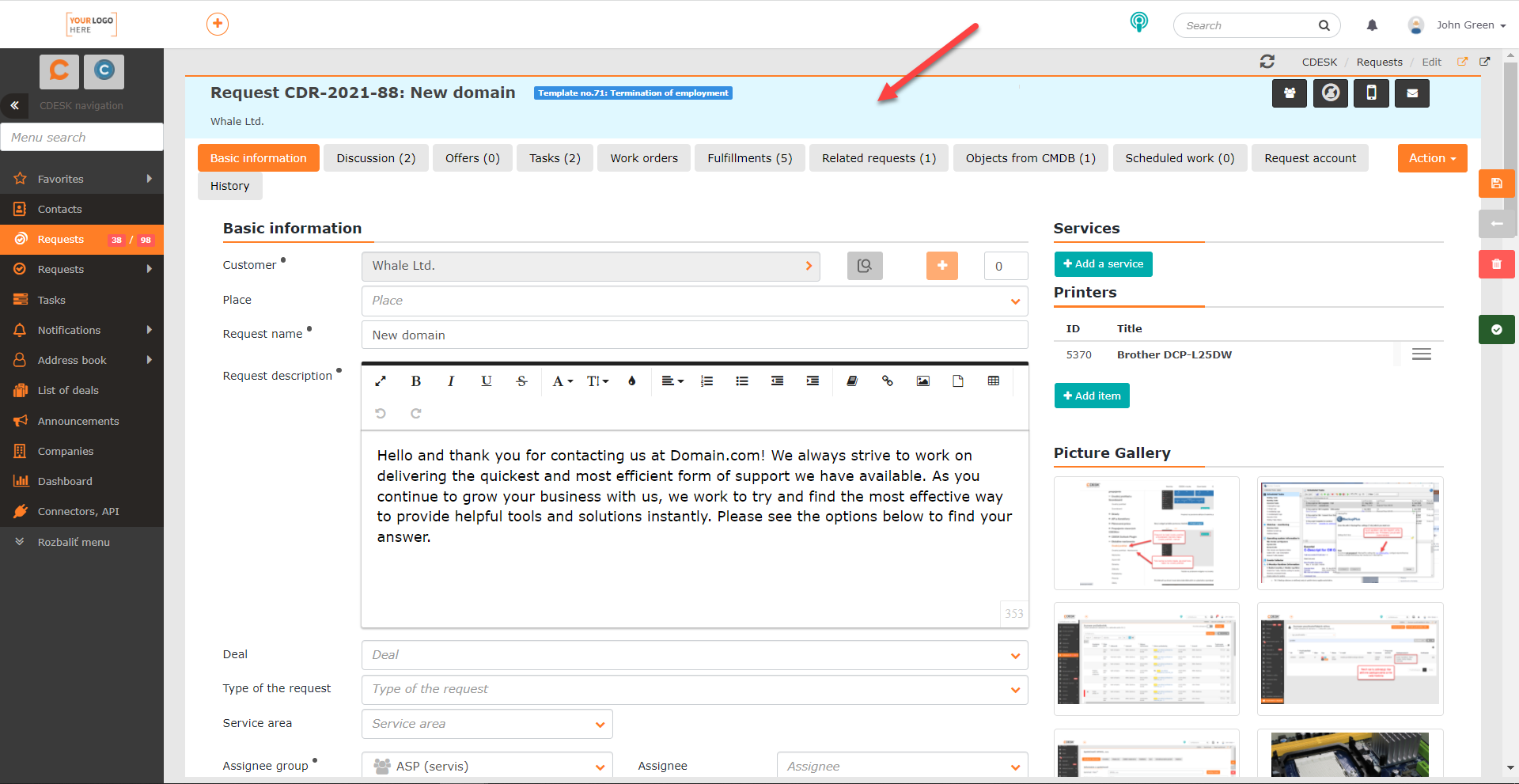
Task: Open the text size dropdown in editor
Action: click(598, 381)
